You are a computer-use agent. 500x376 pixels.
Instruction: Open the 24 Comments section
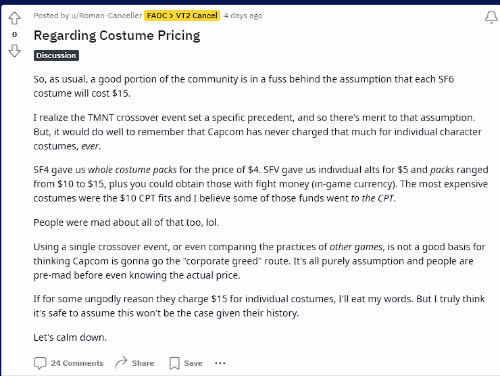(x=77, y=363)
